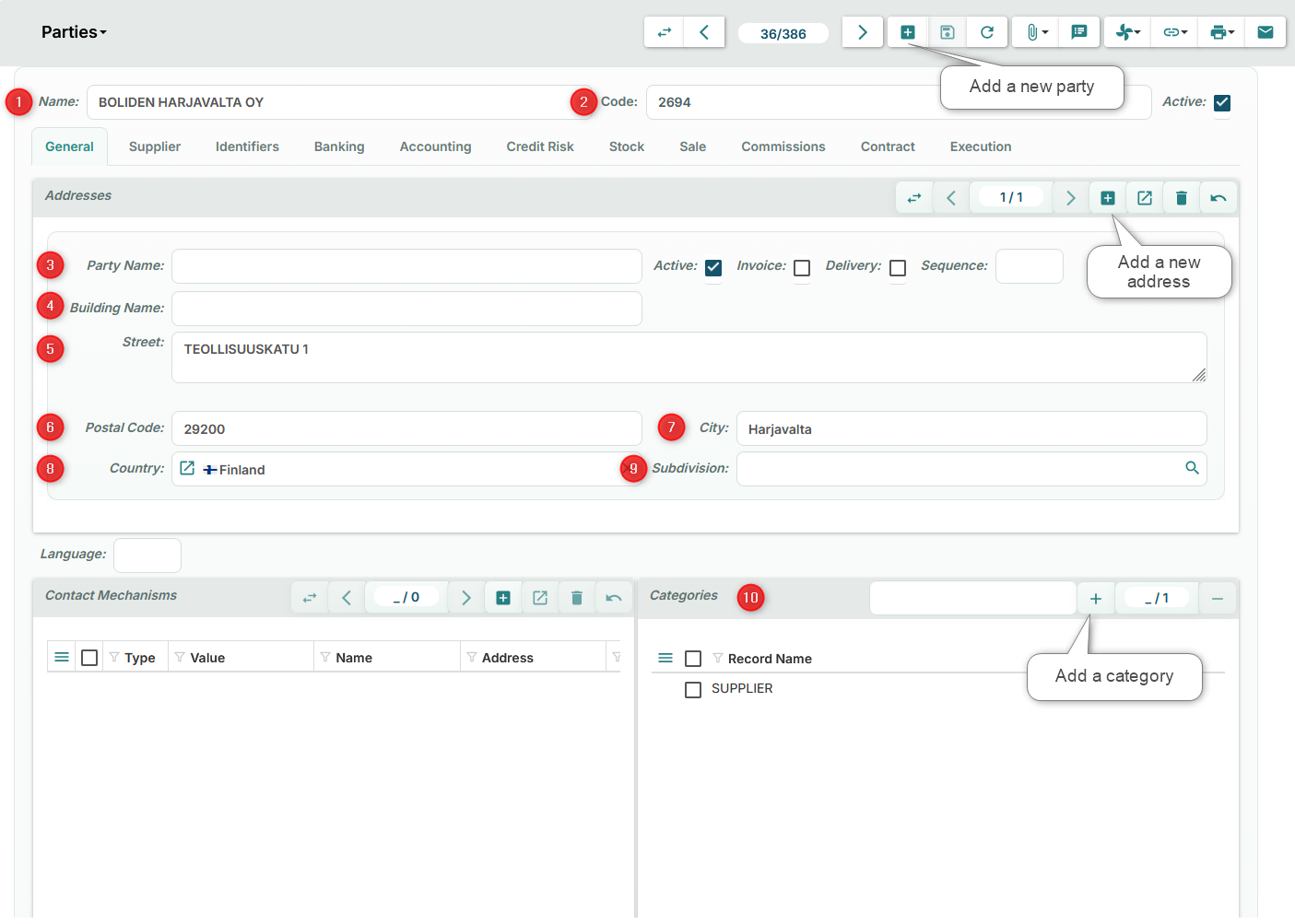The width and height of the screenshot is (1295, 924).
Task: Open the actions launch menu
Action: (x=1128, y=32)
